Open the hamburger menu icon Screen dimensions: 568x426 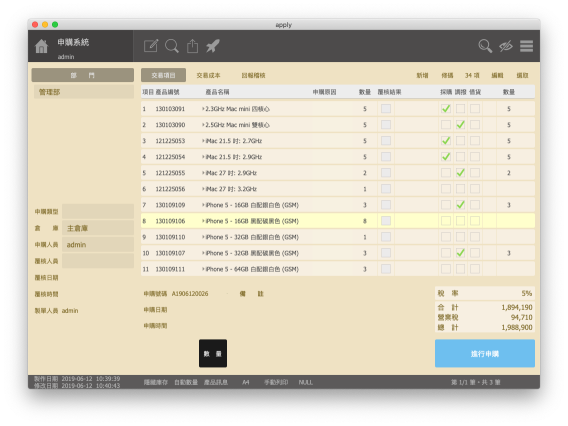tap(526, 46)
